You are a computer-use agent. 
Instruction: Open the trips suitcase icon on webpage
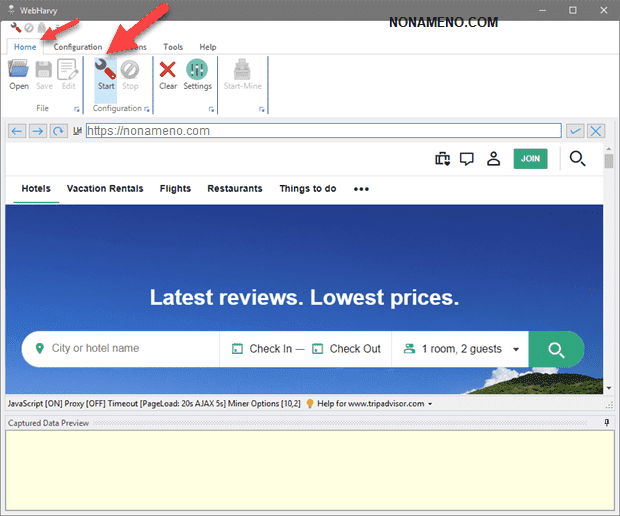pos(442,159)
